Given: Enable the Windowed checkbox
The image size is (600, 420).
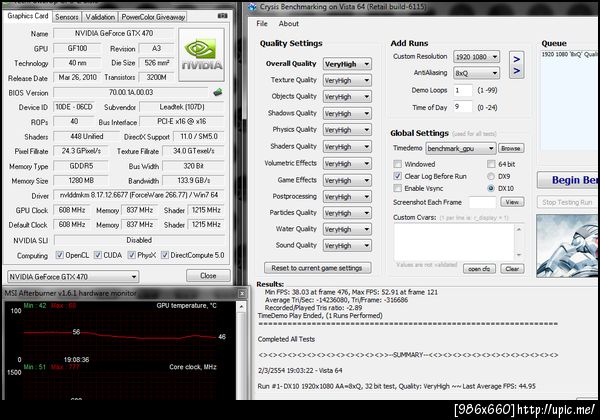Looking at the screenshot, I should tap(398, 164).
